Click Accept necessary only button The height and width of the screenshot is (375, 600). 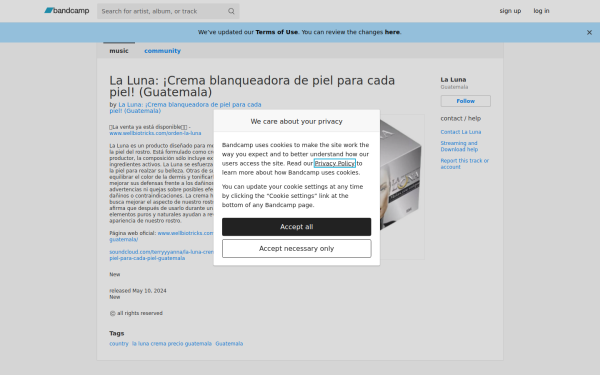tap(297, 249)
